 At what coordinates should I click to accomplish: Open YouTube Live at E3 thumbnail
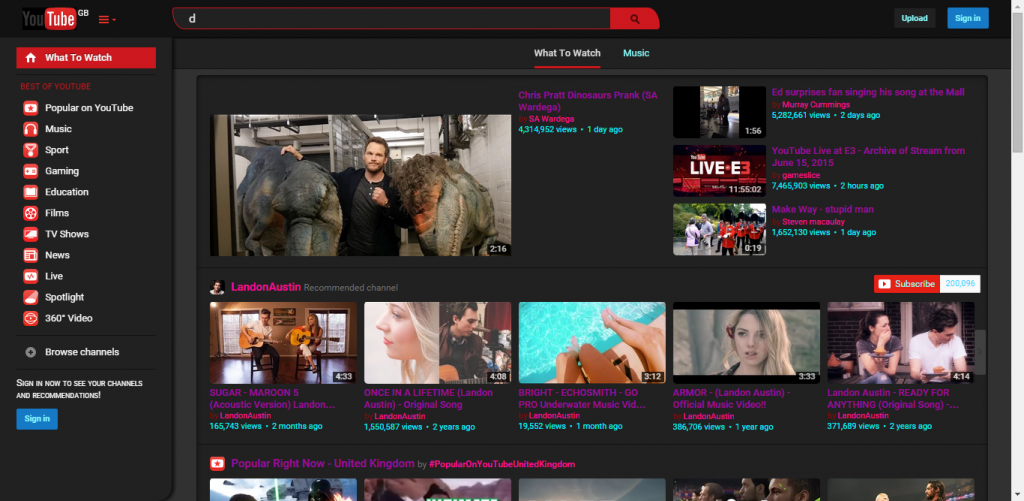click(x=719, y=170)
